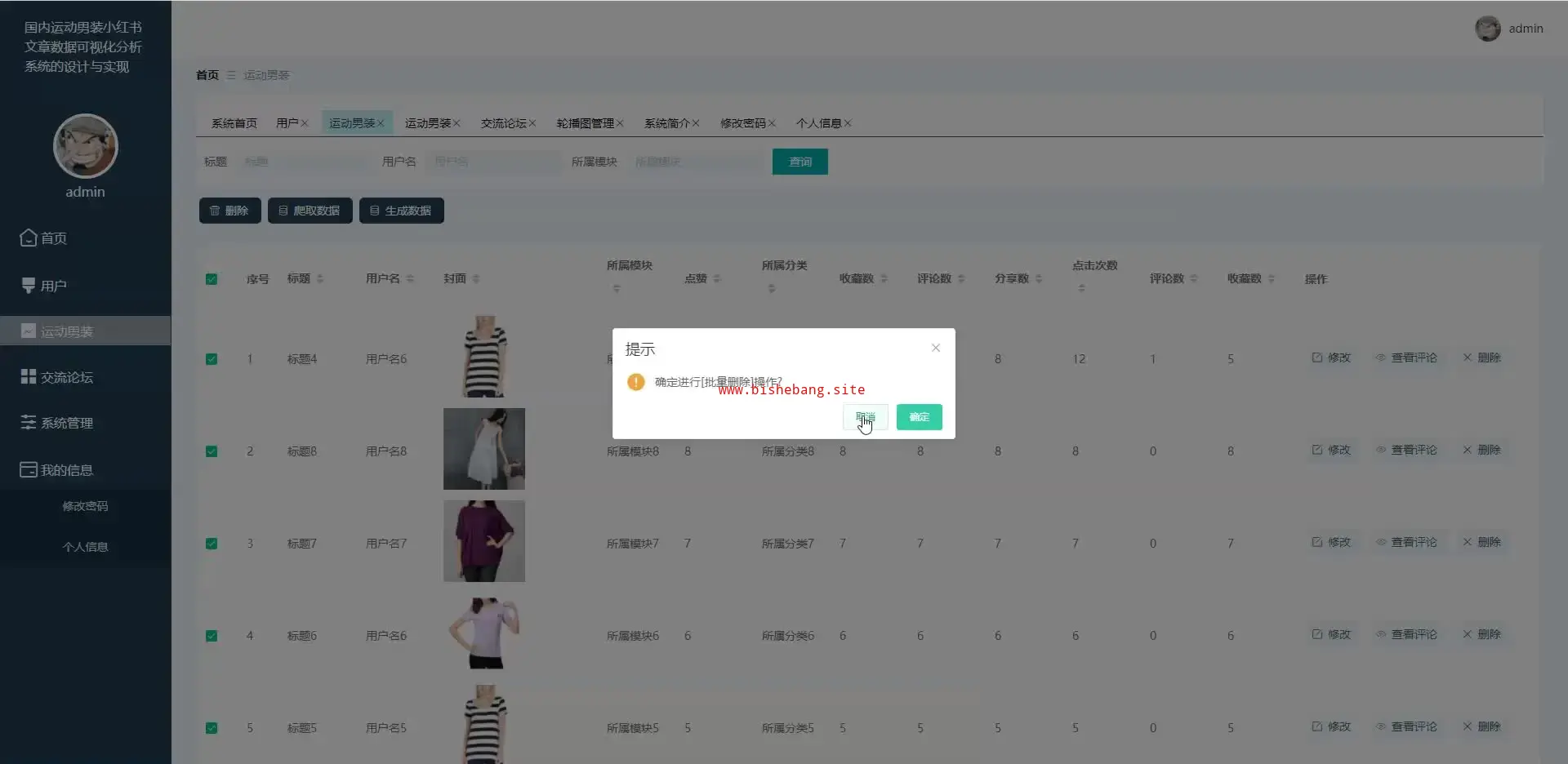
Task: Close the 用户 tab via X
Action: click(305, 123)
